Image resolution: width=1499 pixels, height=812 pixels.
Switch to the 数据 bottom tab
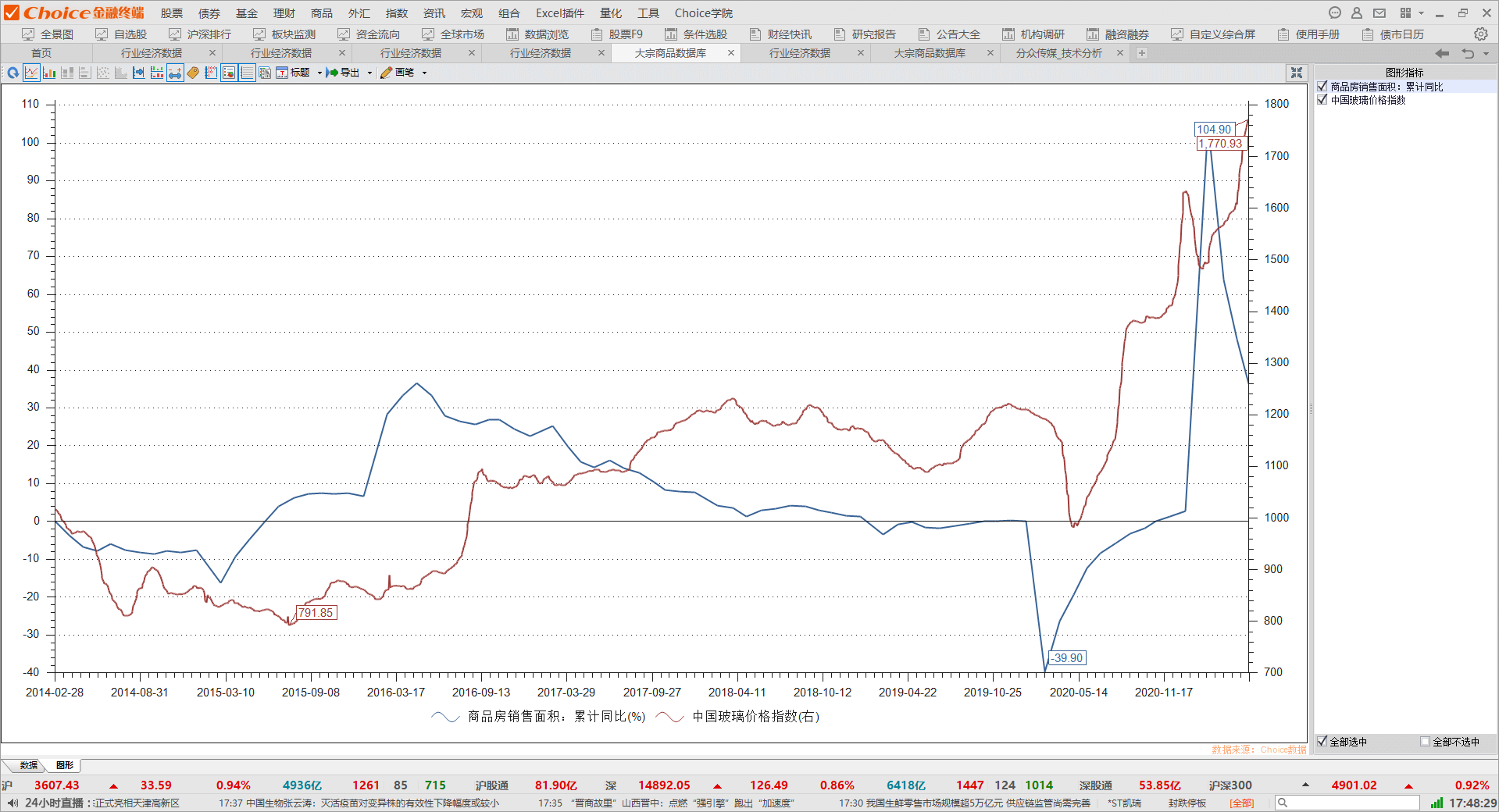click(29, 765)
